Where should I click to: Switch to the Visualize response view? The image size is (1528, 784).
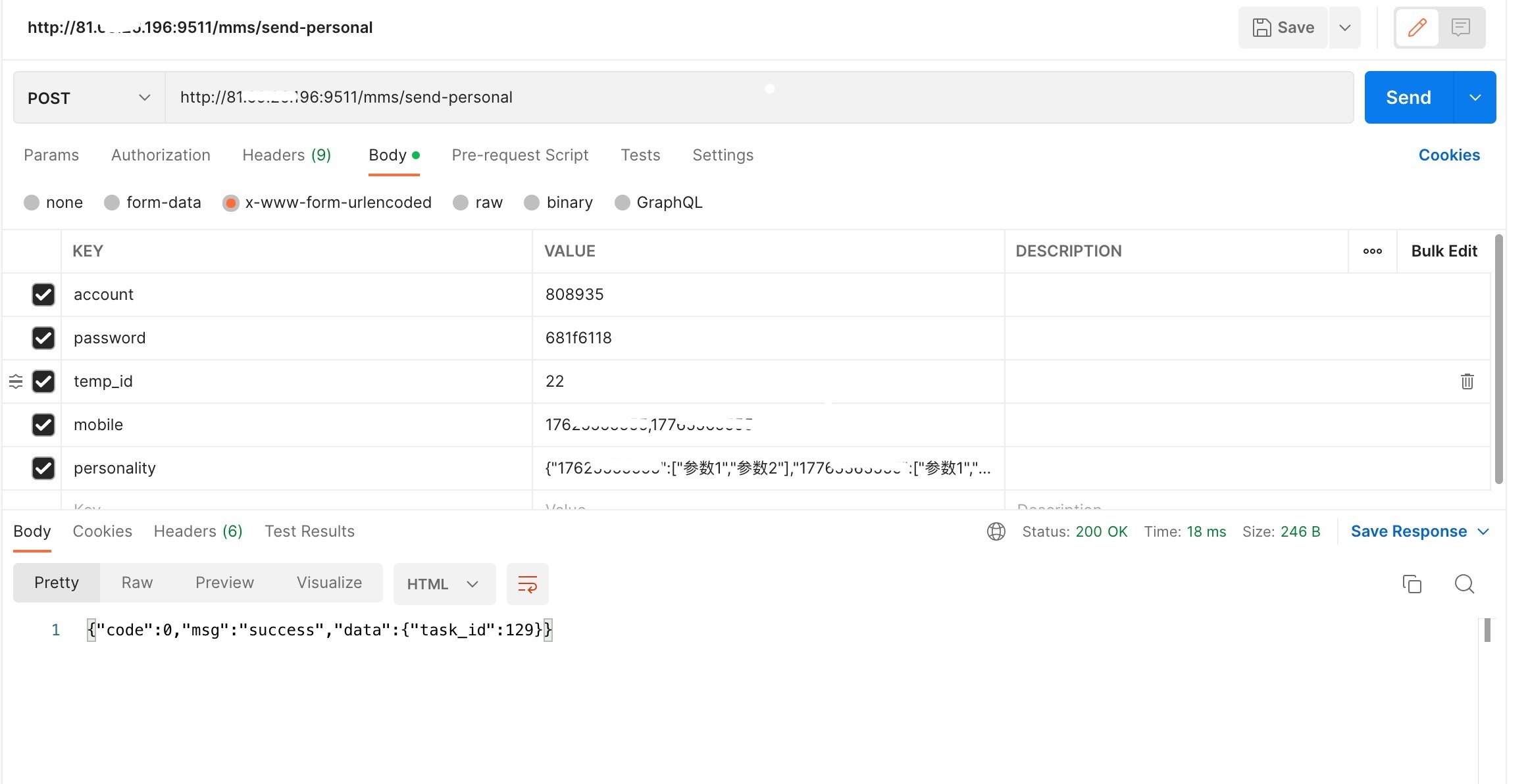pos(329,583)
